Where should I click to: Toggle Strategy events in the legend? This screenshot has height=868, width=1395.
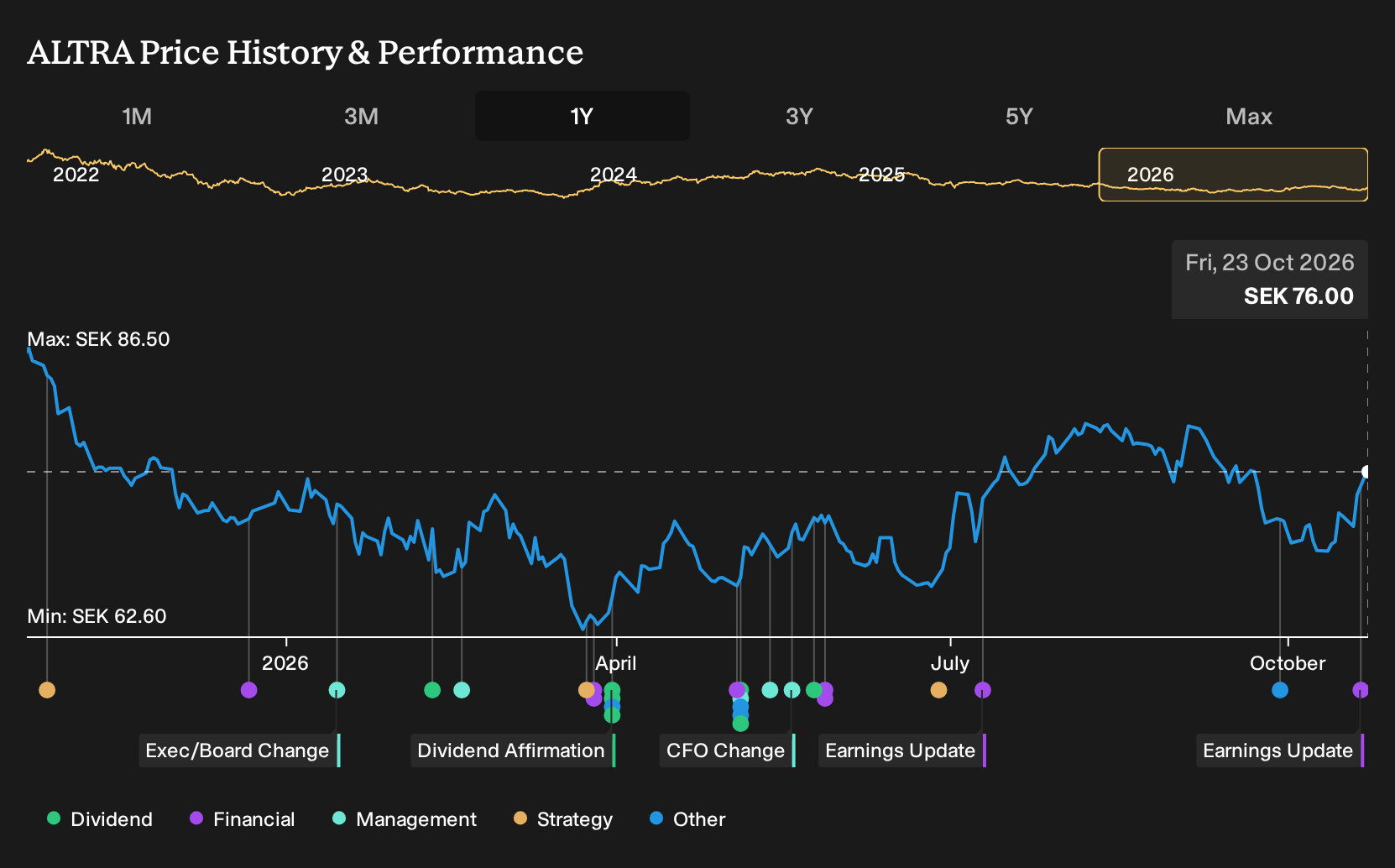[563, 819]
